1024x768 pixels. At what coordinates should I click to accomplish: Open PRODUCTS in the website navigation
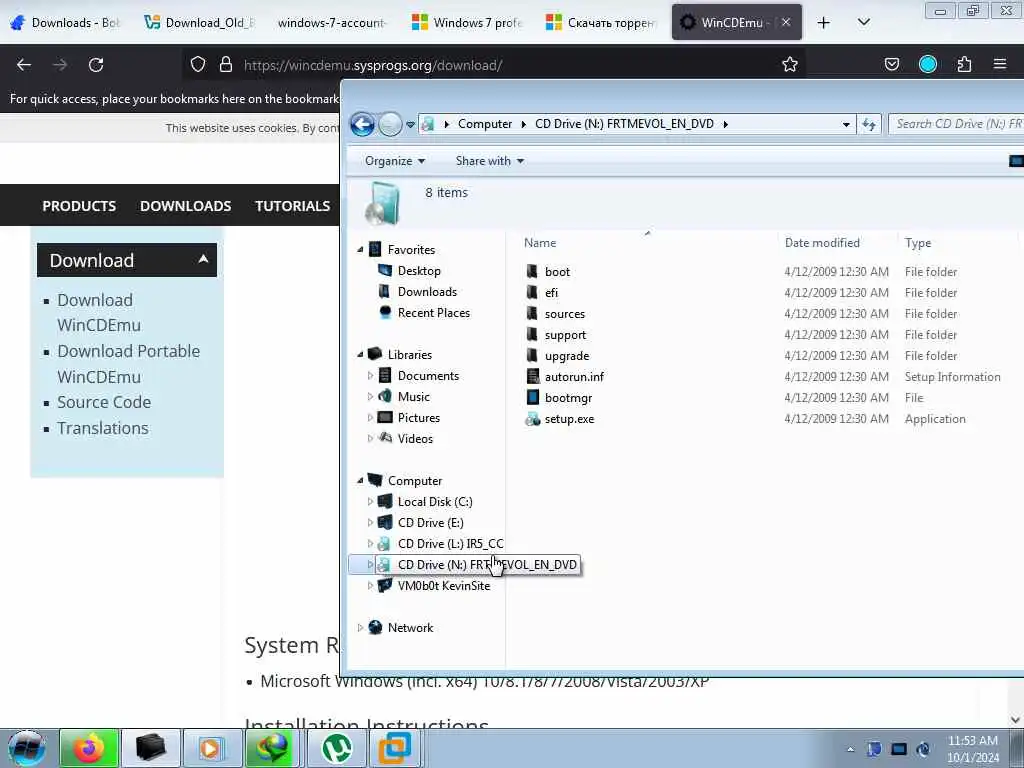click(x=79, y=206)
